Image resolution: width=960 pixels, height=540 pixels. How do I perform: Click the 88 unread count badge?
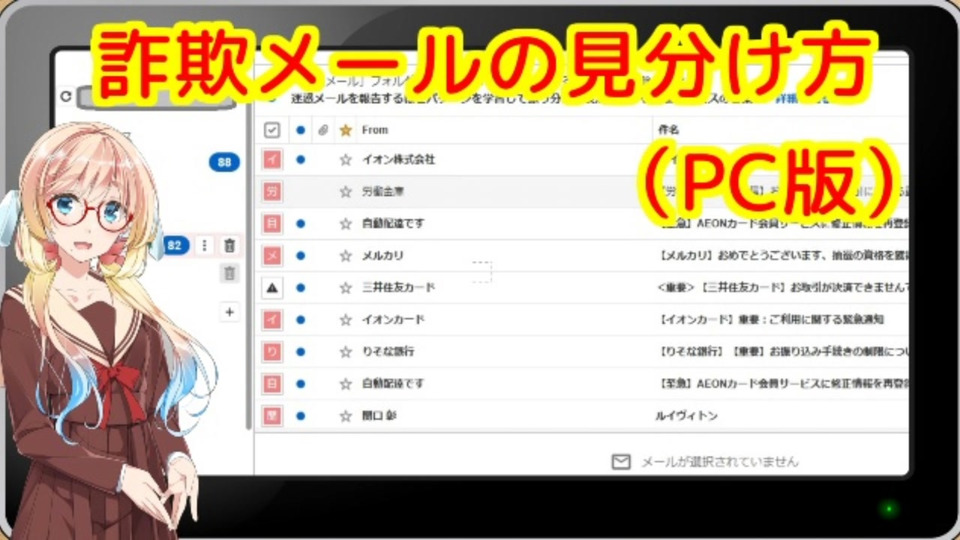(x=224, y=162)
